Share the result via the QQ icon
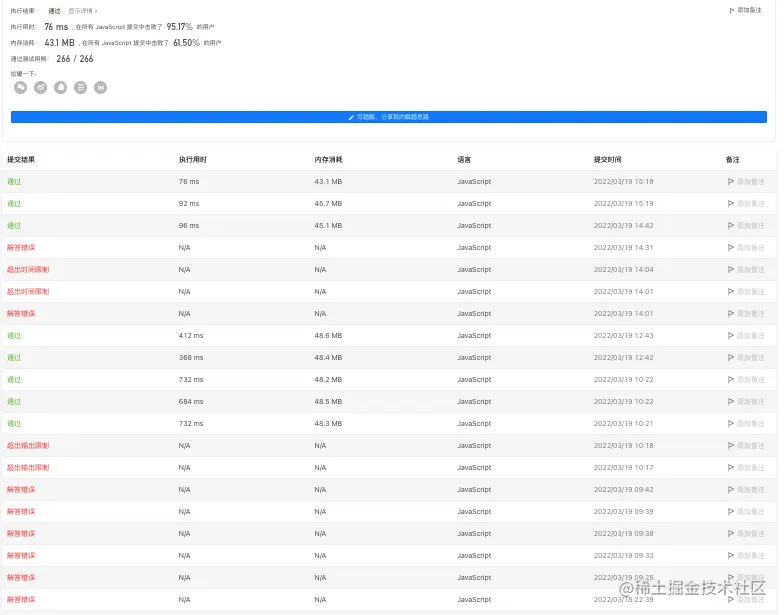The image size is (784, 615). coord(60,88)
